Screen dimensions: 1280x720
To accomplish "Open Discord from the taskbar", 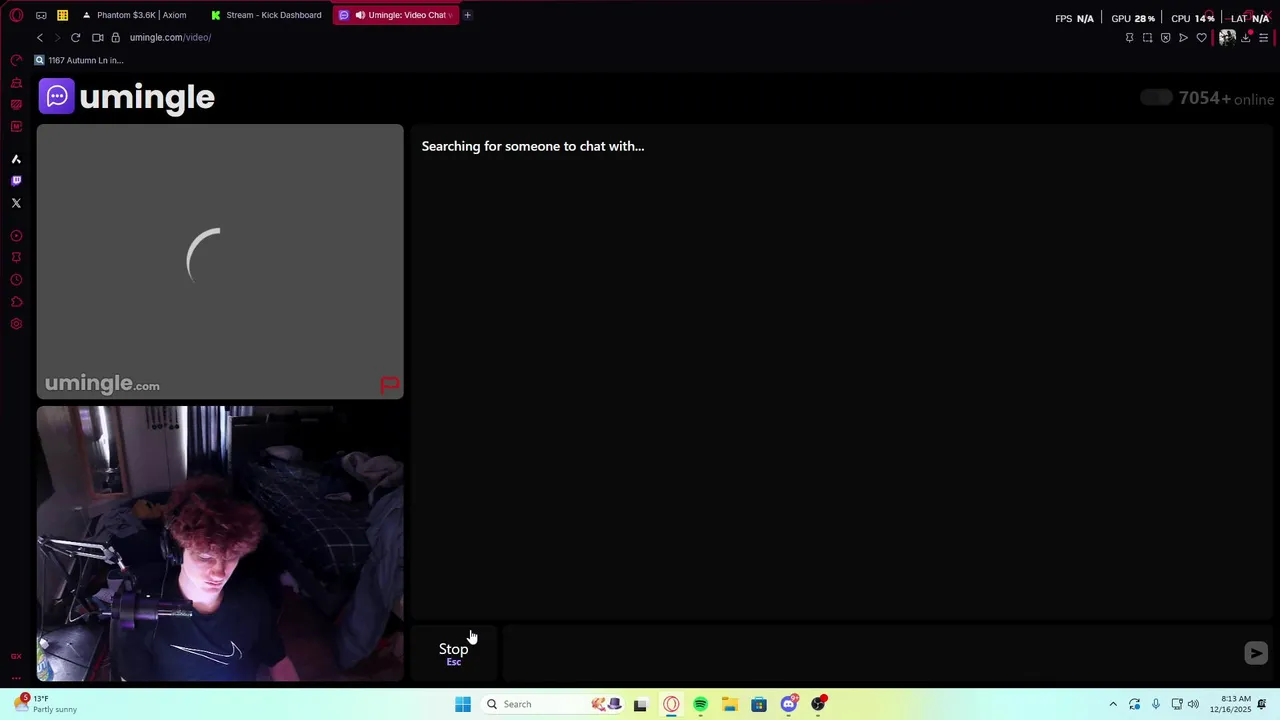I will coord(789,704).
